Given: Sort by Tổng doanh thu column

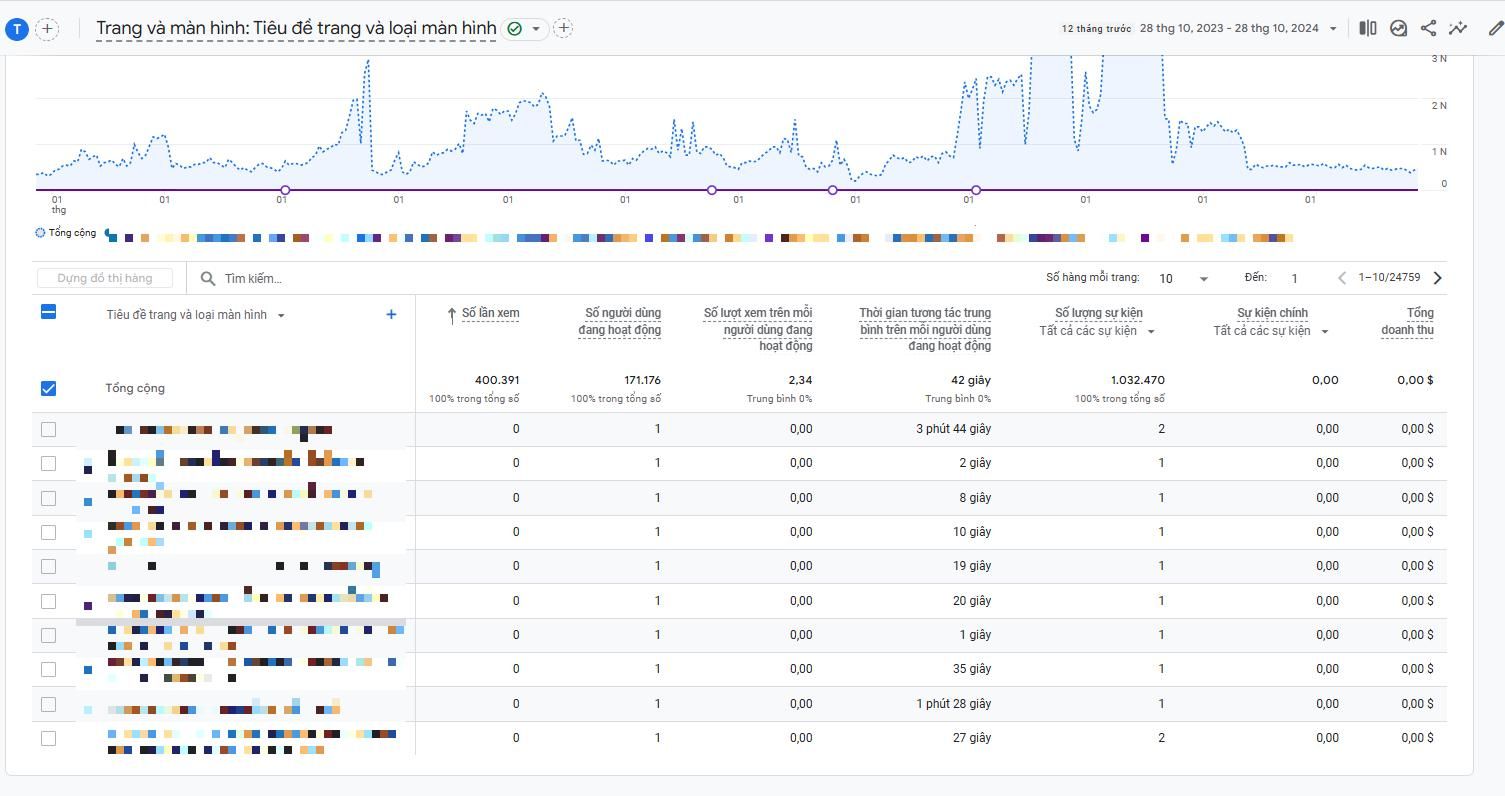Looking at the screenshot, I should click(1407, 321).
